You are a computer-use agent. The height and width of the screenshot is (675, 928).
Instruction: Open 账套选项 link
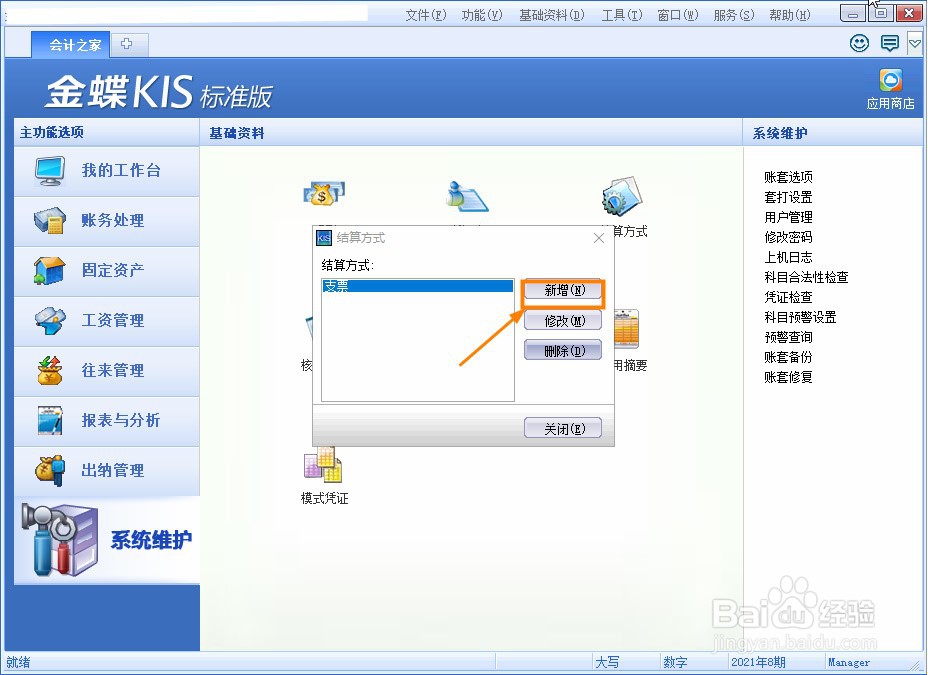788,177
